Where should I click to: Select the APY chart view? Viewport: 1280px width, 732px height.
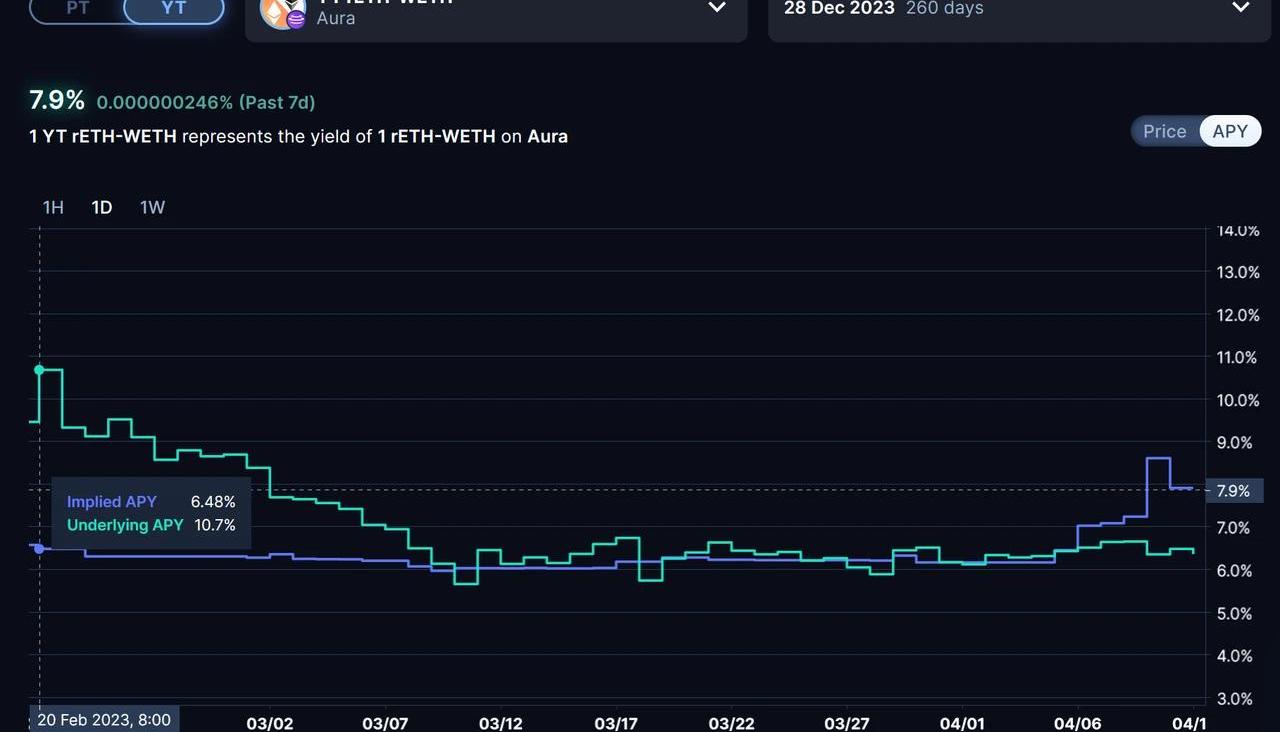[x=1230, y=131]
